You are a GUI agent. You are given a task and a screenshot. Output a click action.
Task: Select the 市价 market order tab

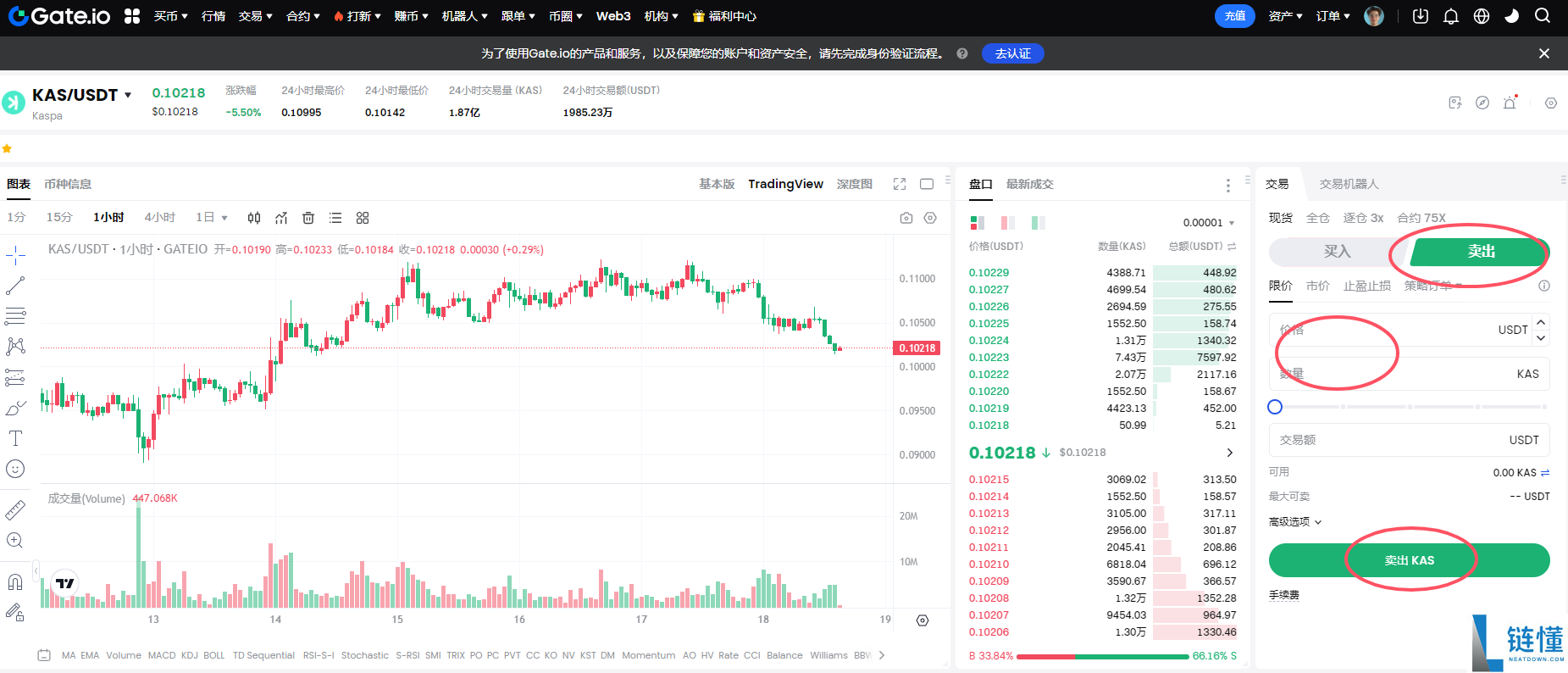[x=1318, y=286]
